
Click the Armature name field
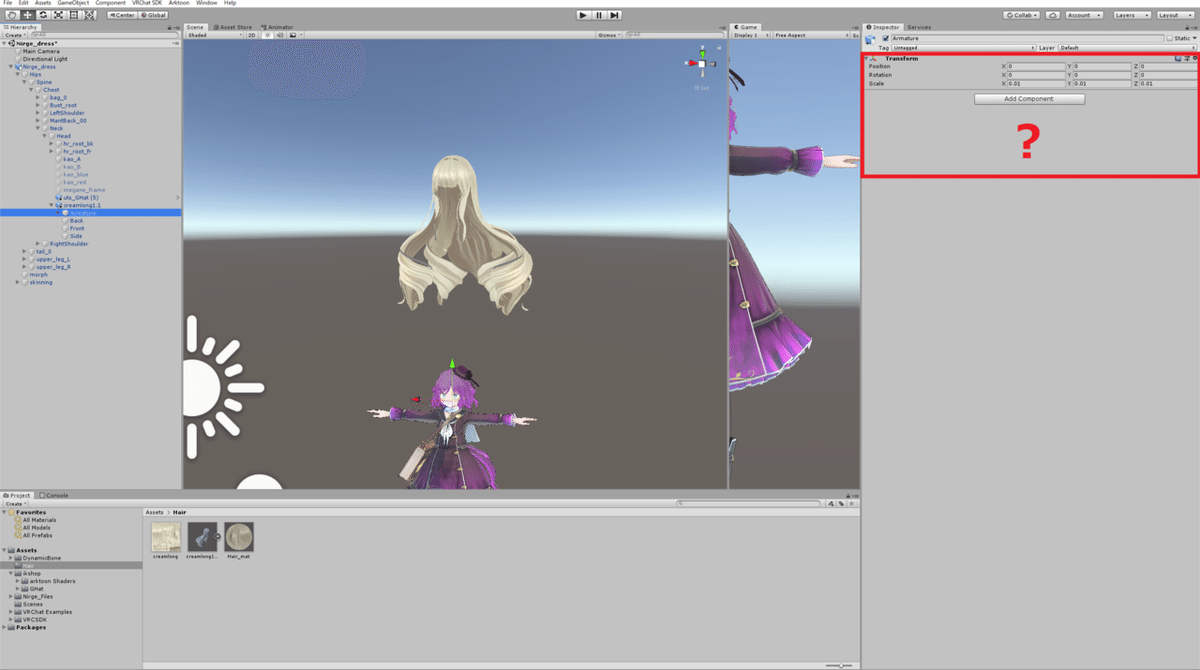[1027, 38]
